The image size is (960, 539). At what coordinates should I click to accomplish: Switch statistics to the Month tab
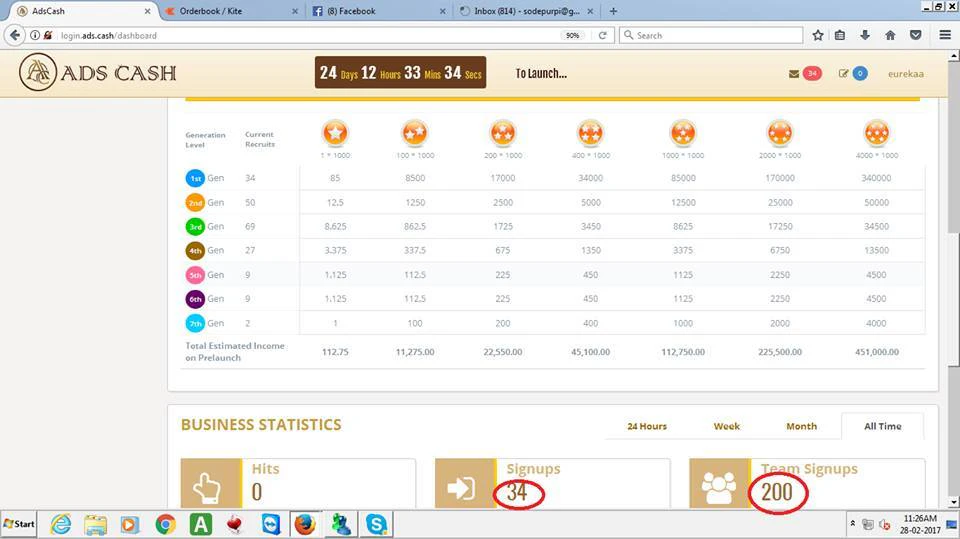[801, 426]
